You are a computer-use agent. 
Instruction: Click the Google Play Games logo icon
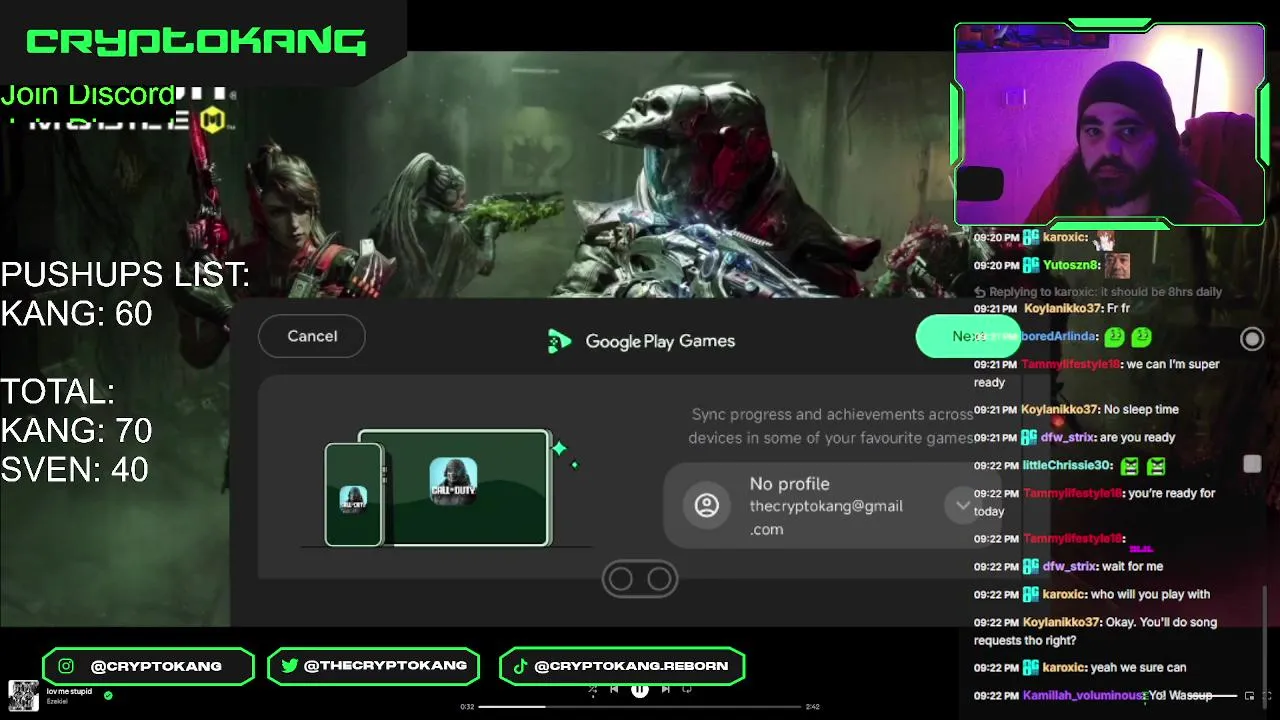pyautogui.click(x=559, y=341)
